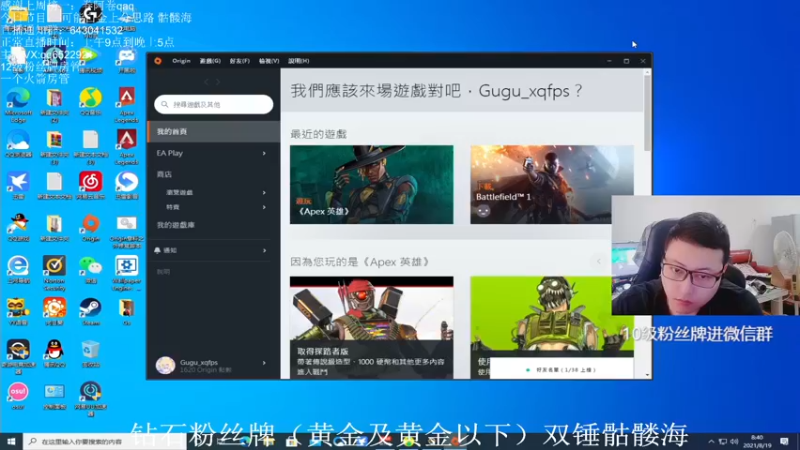Open the QQ penguin desktop icon

[x=54, y=354]
